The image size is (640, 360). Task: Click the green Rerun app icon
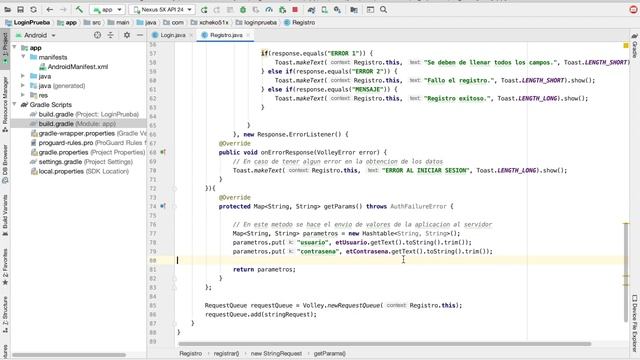204,9
